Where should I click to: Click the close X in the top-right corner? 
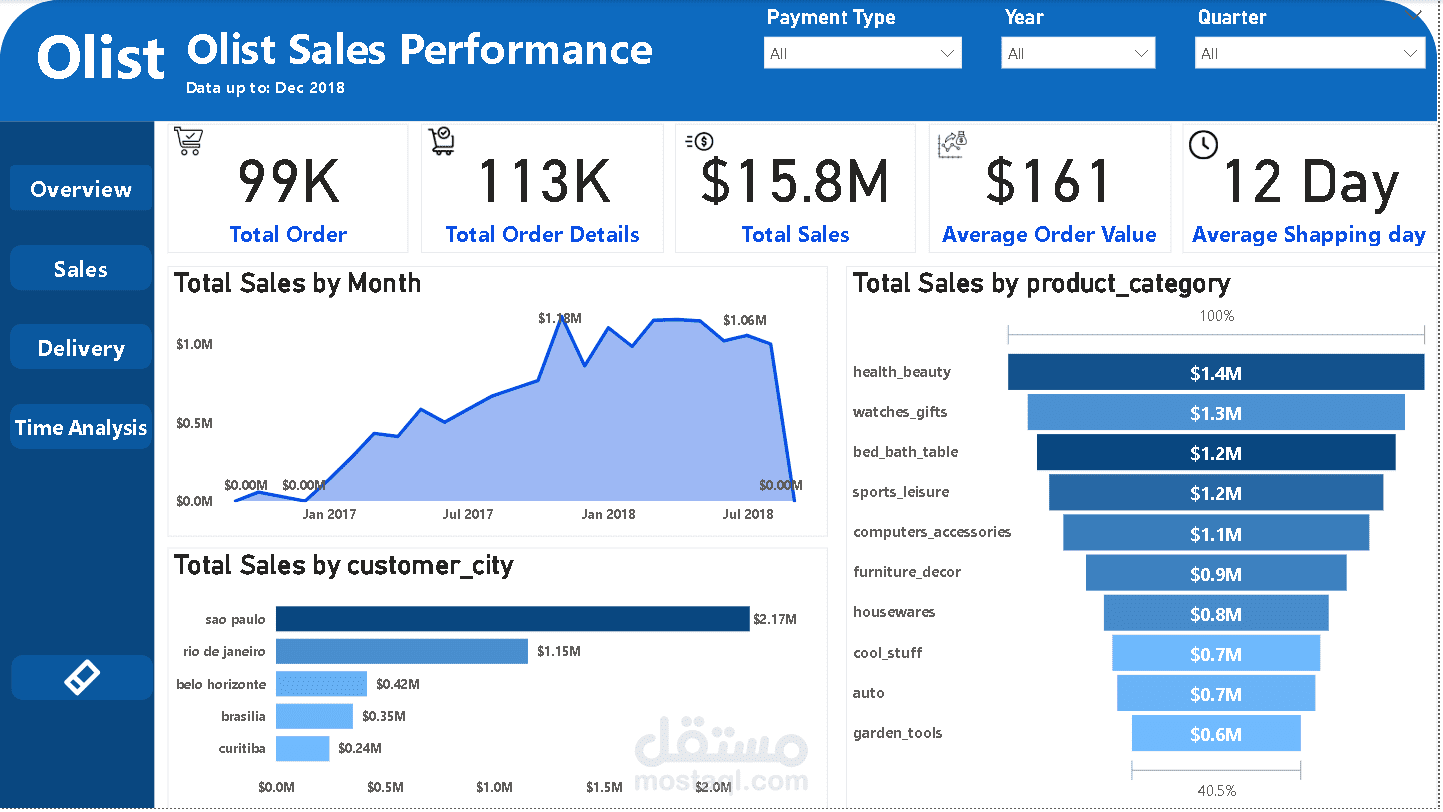click(x=1415, y=16)
